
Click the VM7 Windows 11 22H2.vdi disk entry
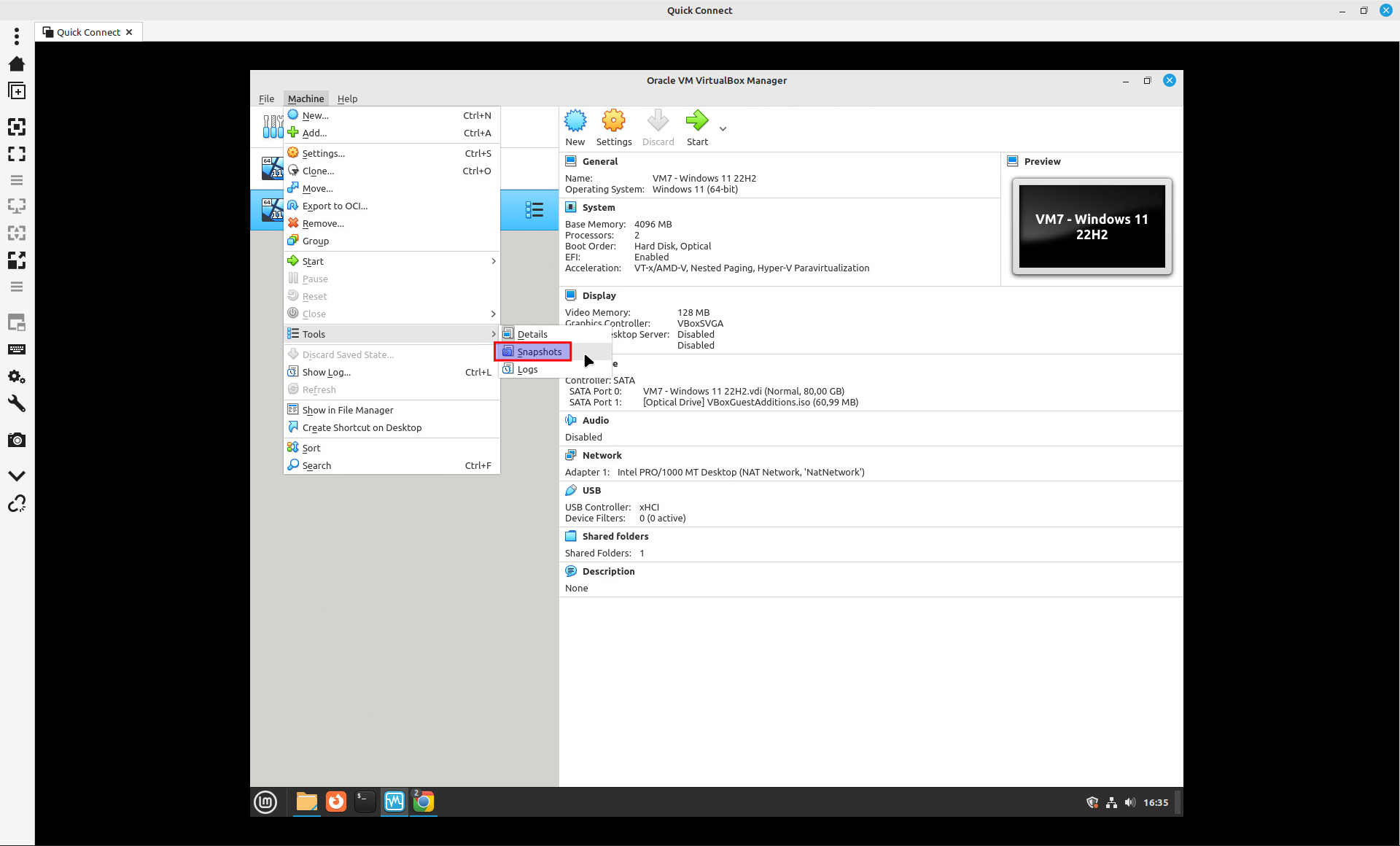click(744, 391)
